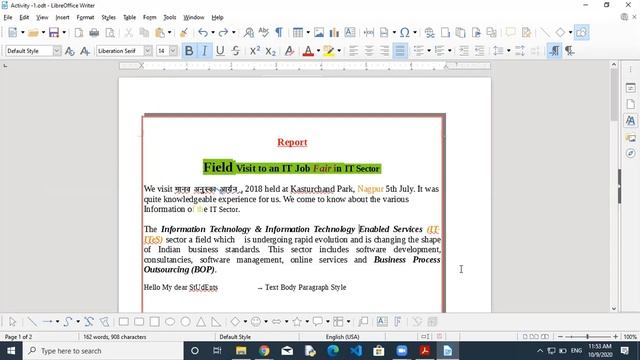Click the Insert Image icon

pyautogui.click(x=319, y=33)
